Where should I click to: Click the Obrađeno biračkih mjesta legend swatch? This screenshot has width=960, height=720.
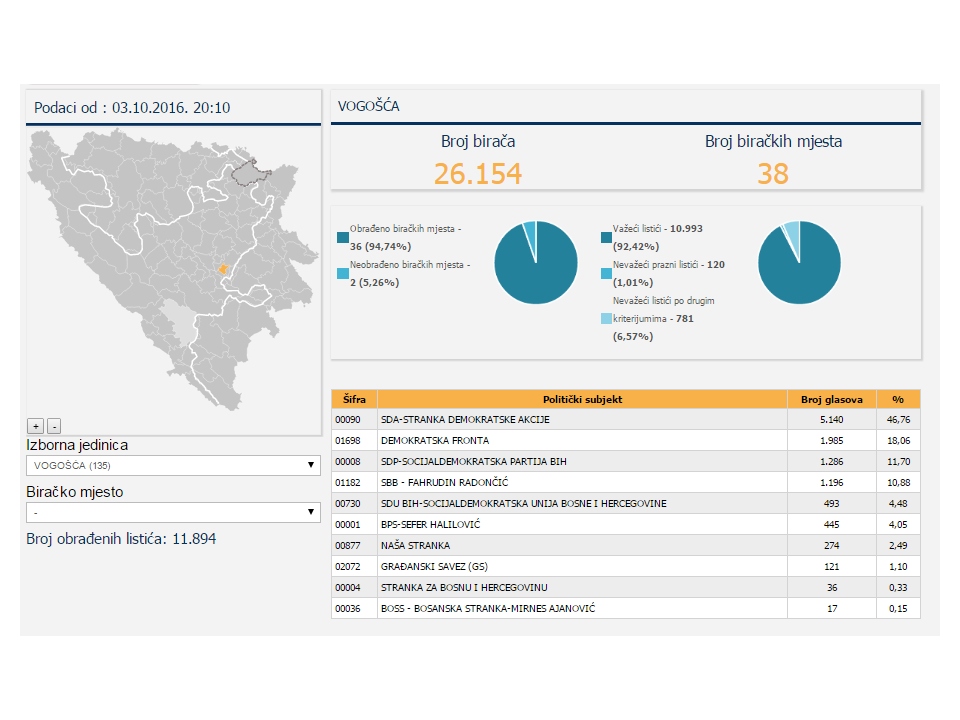click(343, 237)
